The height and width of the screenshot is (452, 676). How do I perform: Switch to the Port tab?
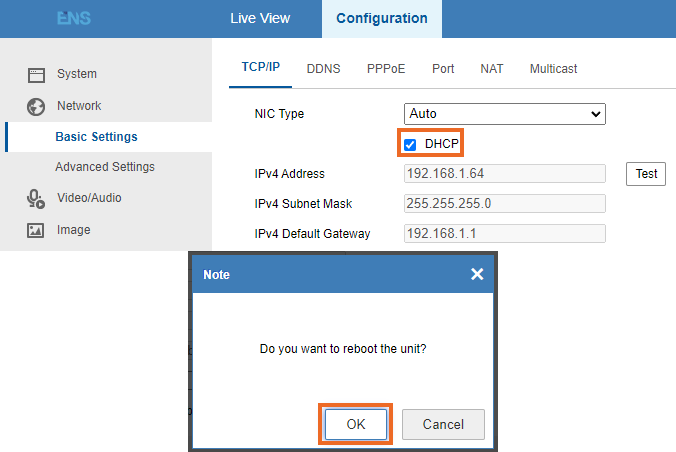[443, 69]
